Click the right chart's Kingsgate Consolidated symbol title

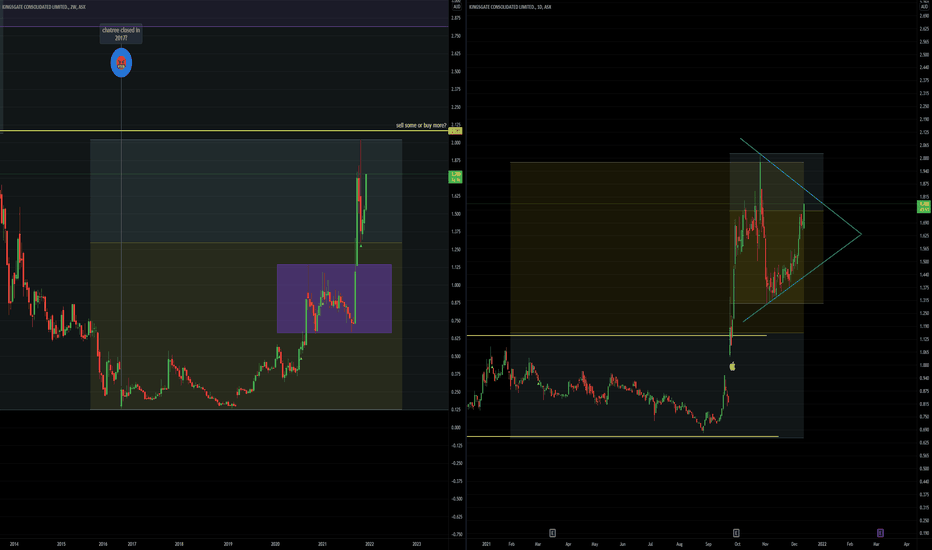click(x=510, y=7)
